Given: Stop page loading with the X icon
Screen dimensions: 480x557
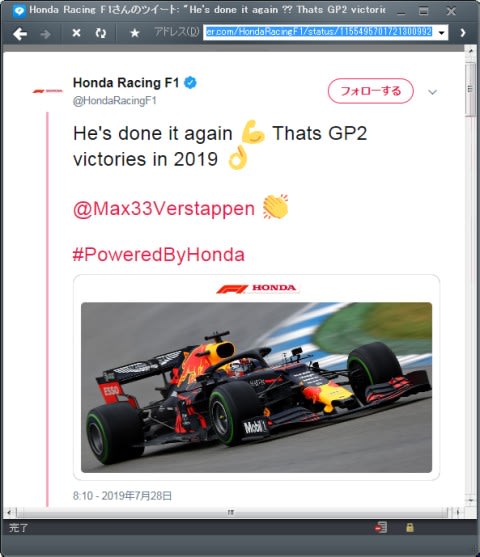Looking at the screenshot, I should [x=76, y=33].
